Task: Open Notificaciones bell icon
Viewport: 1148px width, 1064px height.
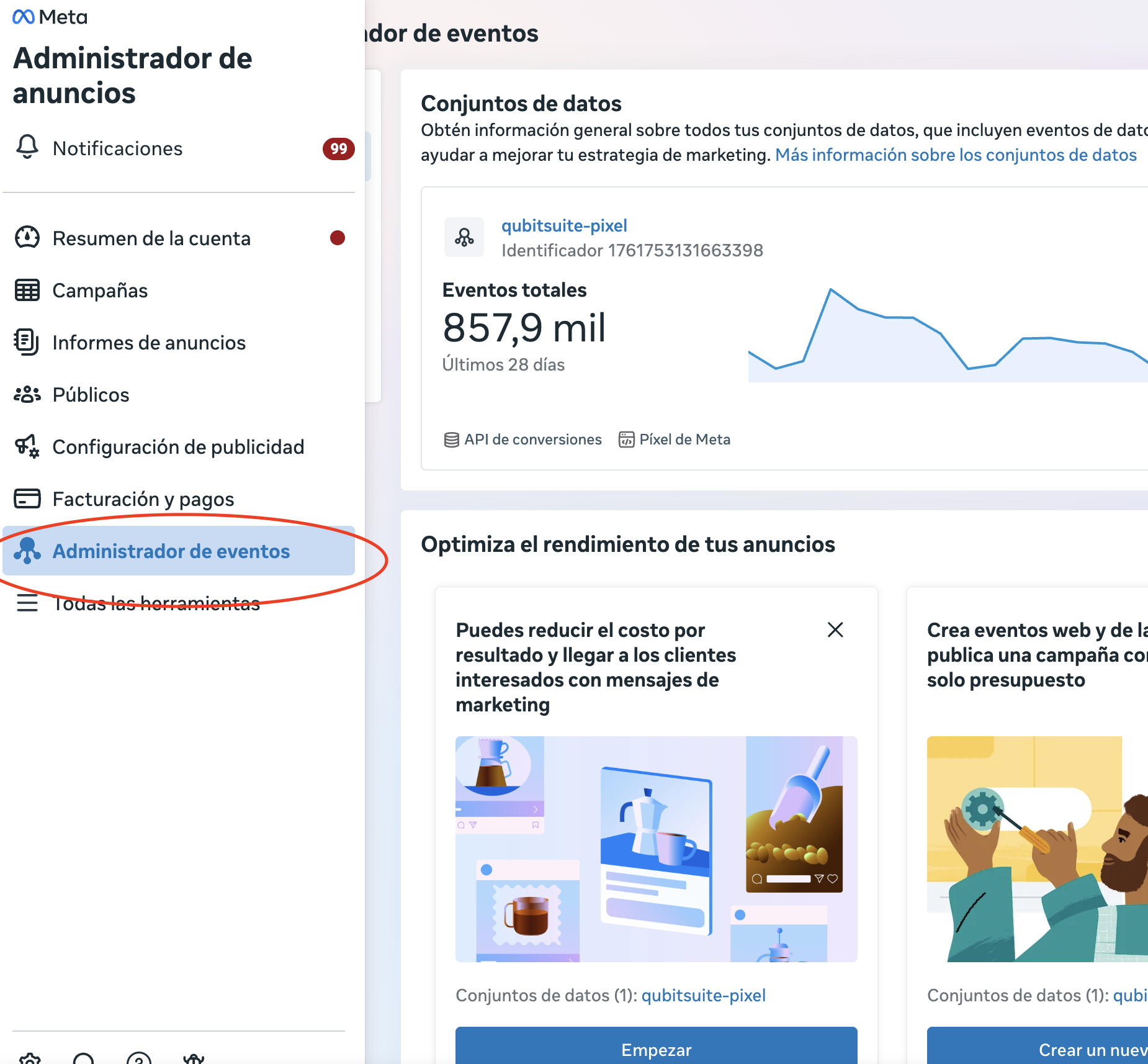Action: (x=27, y=147)
